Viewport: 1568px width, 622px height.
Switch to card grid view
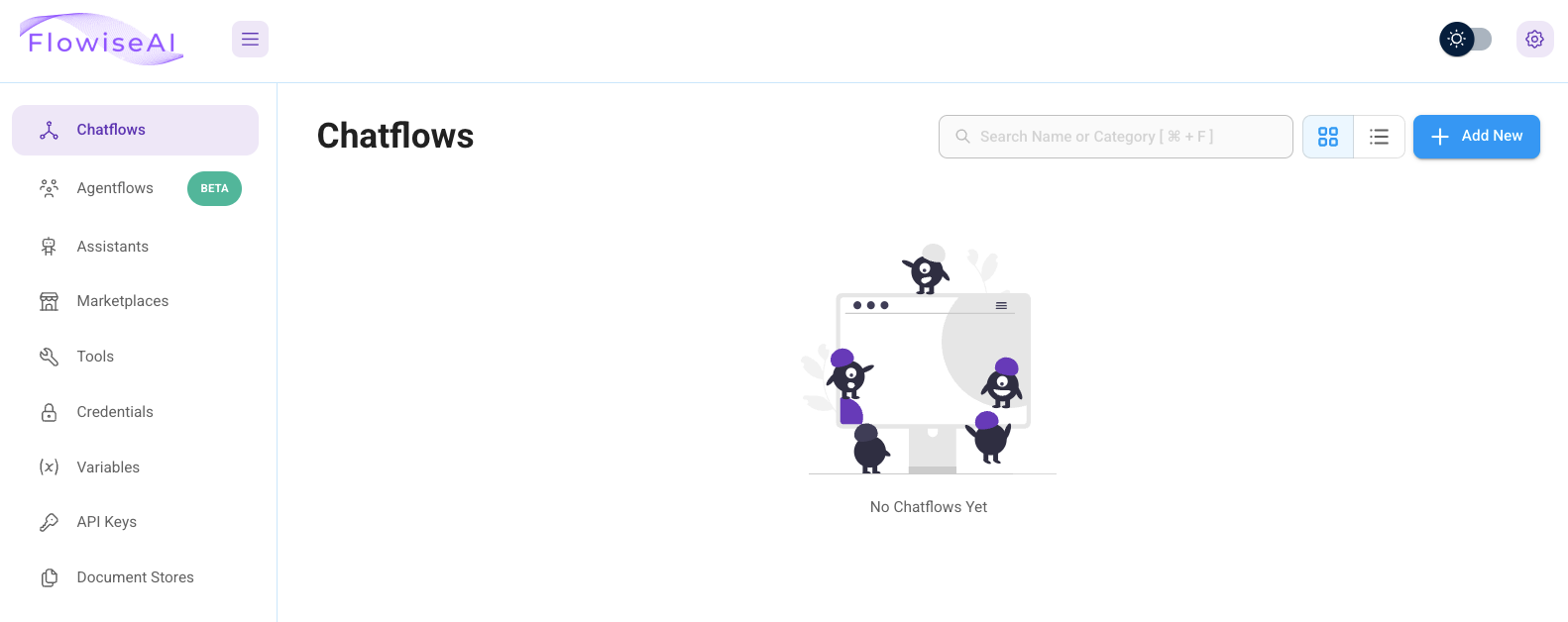tap(1328, 137)
